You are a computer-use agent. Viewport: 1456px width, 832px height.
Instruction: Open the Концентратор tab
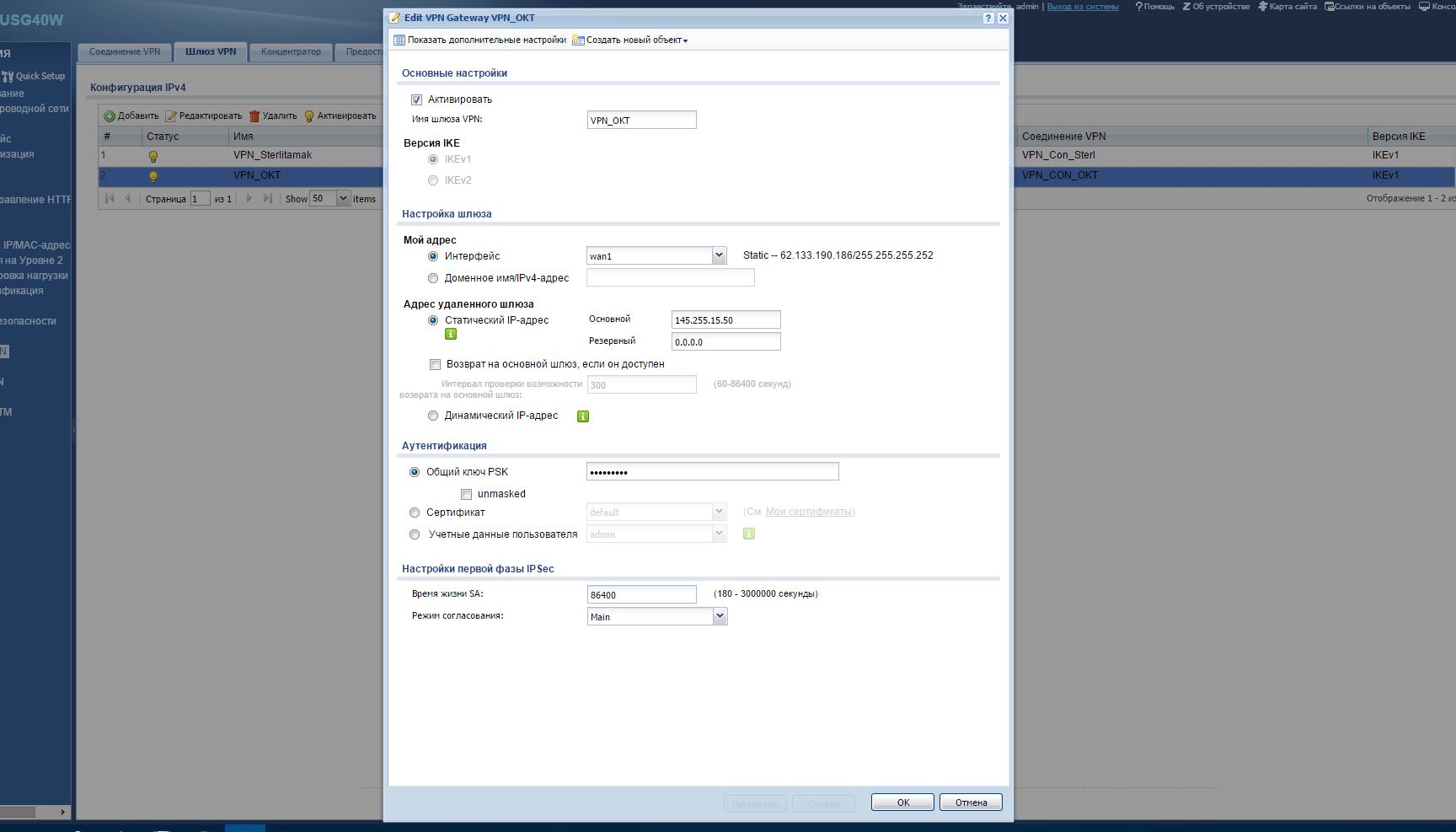pos(291,52)
